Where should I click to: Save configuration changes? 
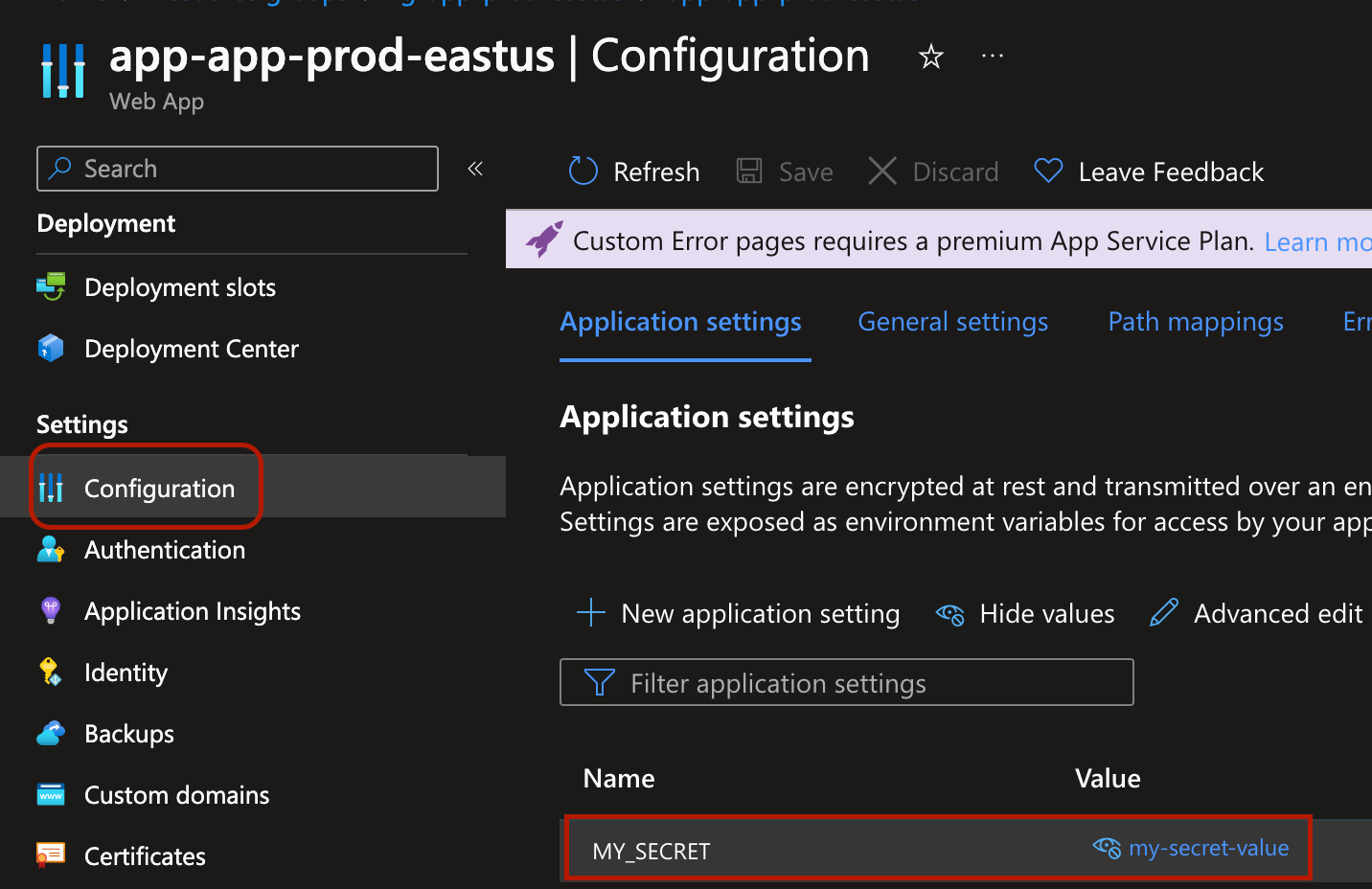806,172
